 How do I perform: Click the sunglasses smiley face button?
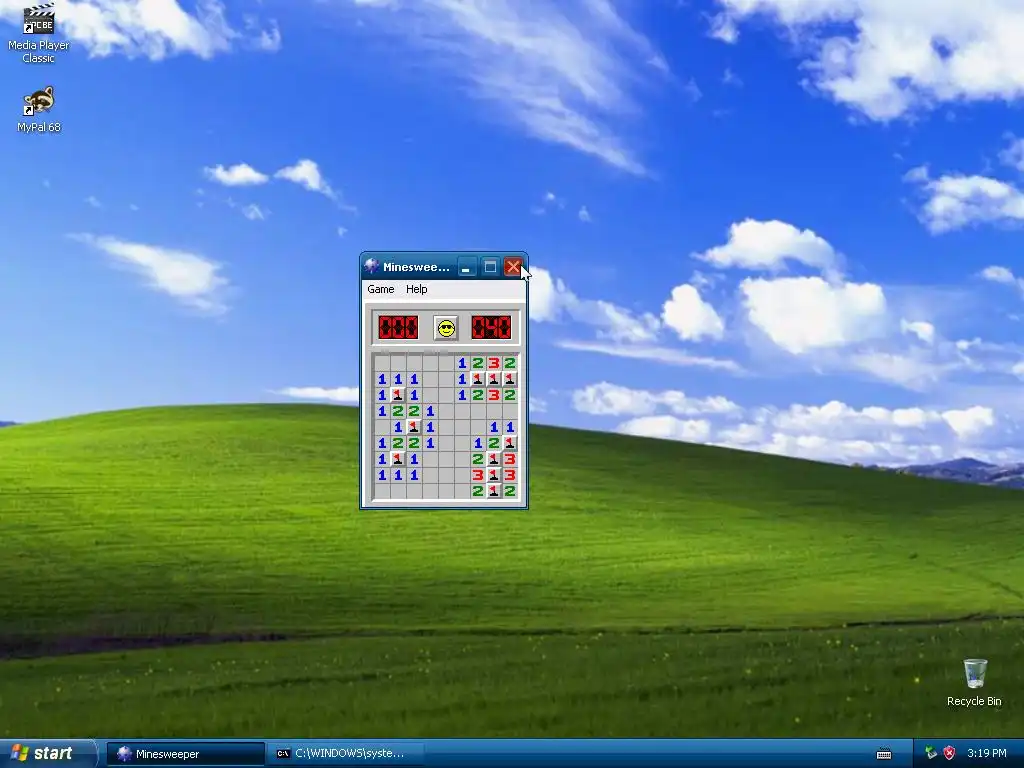446,328
